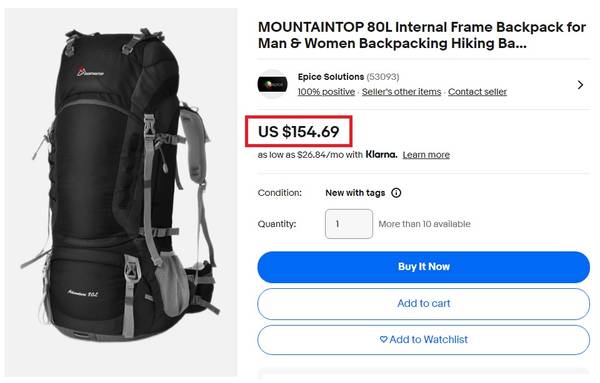600x383 pixels.
Task: Click the Klarna logo text
Action: 382,155
